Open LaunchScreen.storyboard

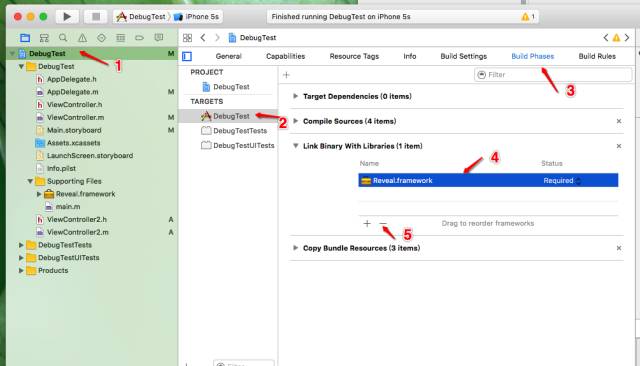point(84,155)
